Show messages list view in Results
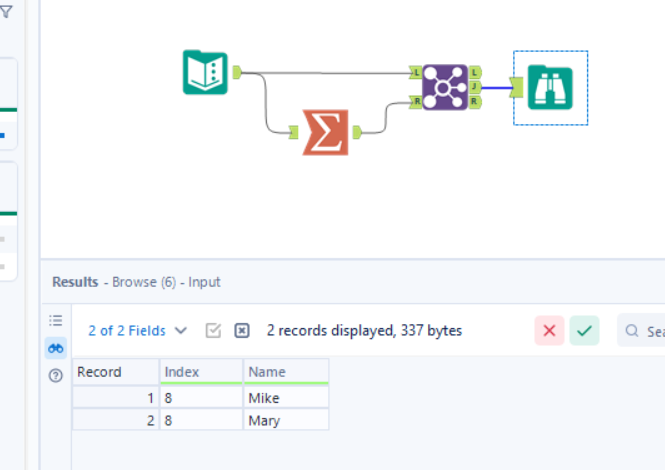665x470 pixels. [x=56, y=320]
